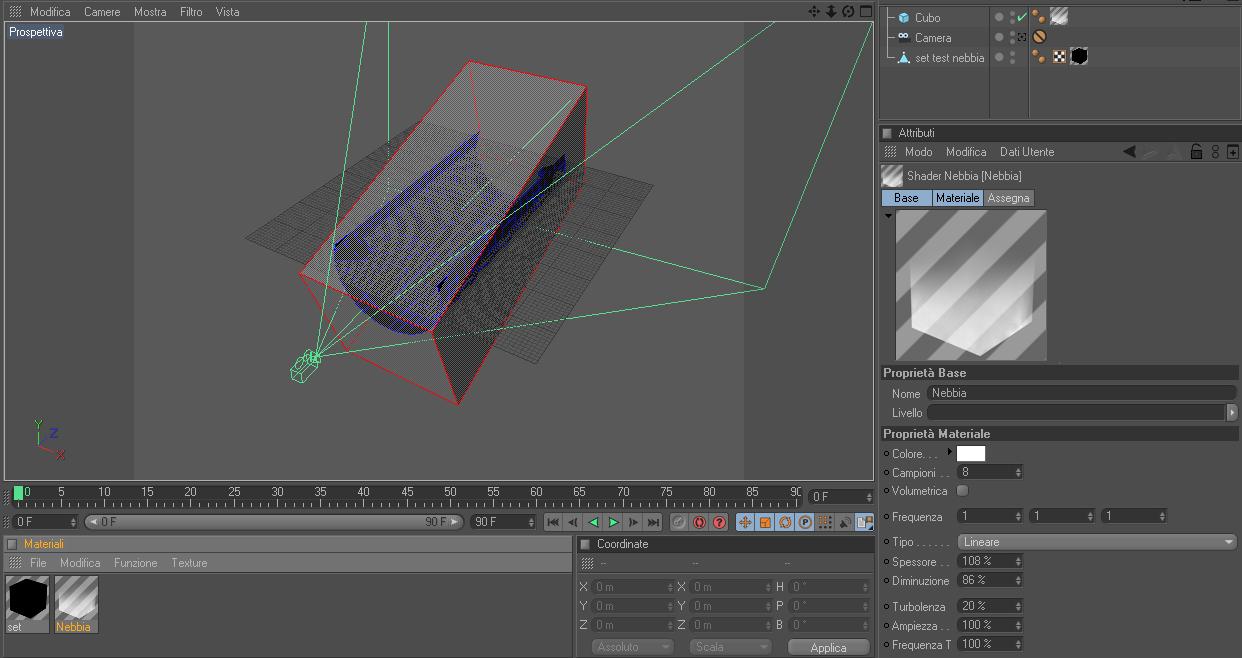Open new Attributi manager plus icon
This screenshot has width=1242, height=658.
(1232, 152)
